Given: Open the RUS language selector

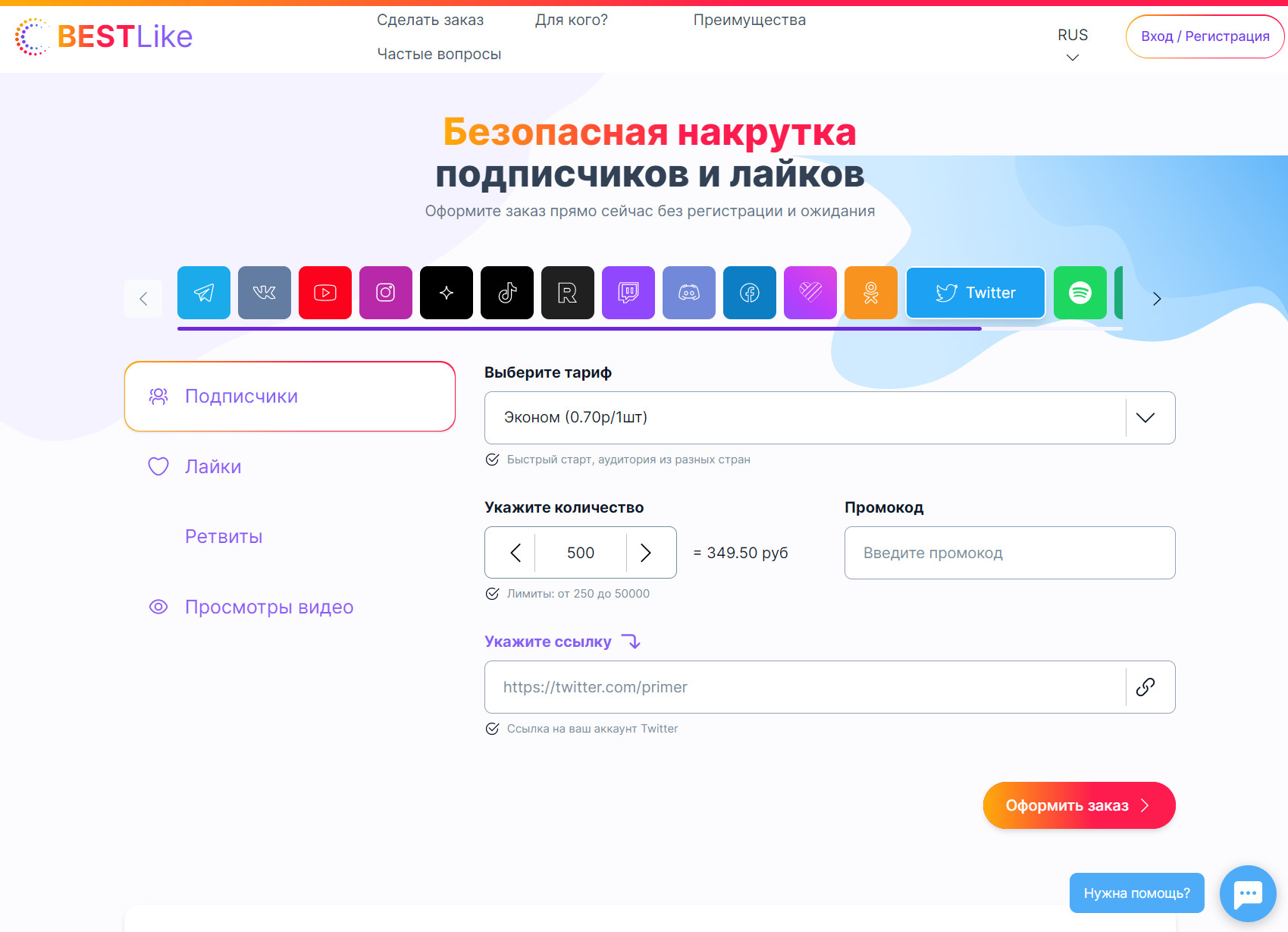Looking at the screenshot, I should 1073,44.
